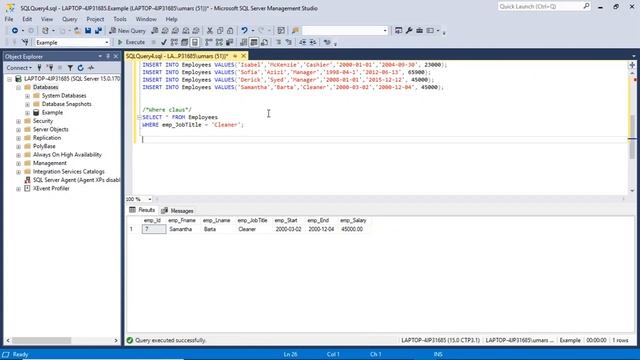Click the Decrease Indent icon
The image size is (640, 360).
[302, 42]
